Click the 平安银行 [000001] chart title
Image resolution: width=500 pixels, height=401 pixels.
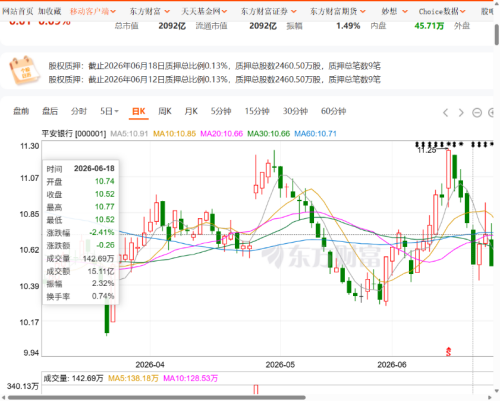coord(74,134)
